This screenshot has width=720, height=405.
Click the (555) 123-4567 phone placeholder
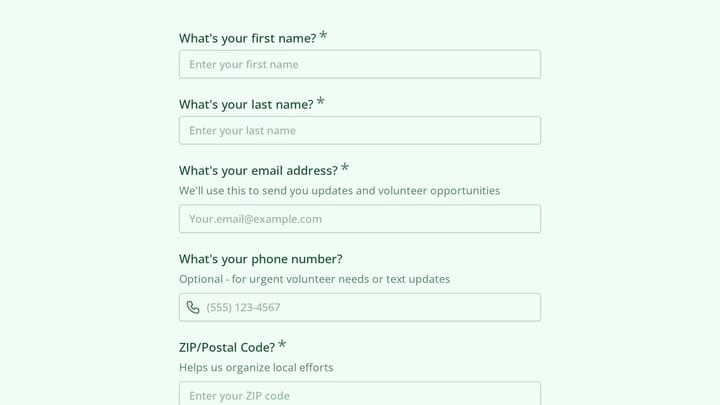tap(243, 307)
